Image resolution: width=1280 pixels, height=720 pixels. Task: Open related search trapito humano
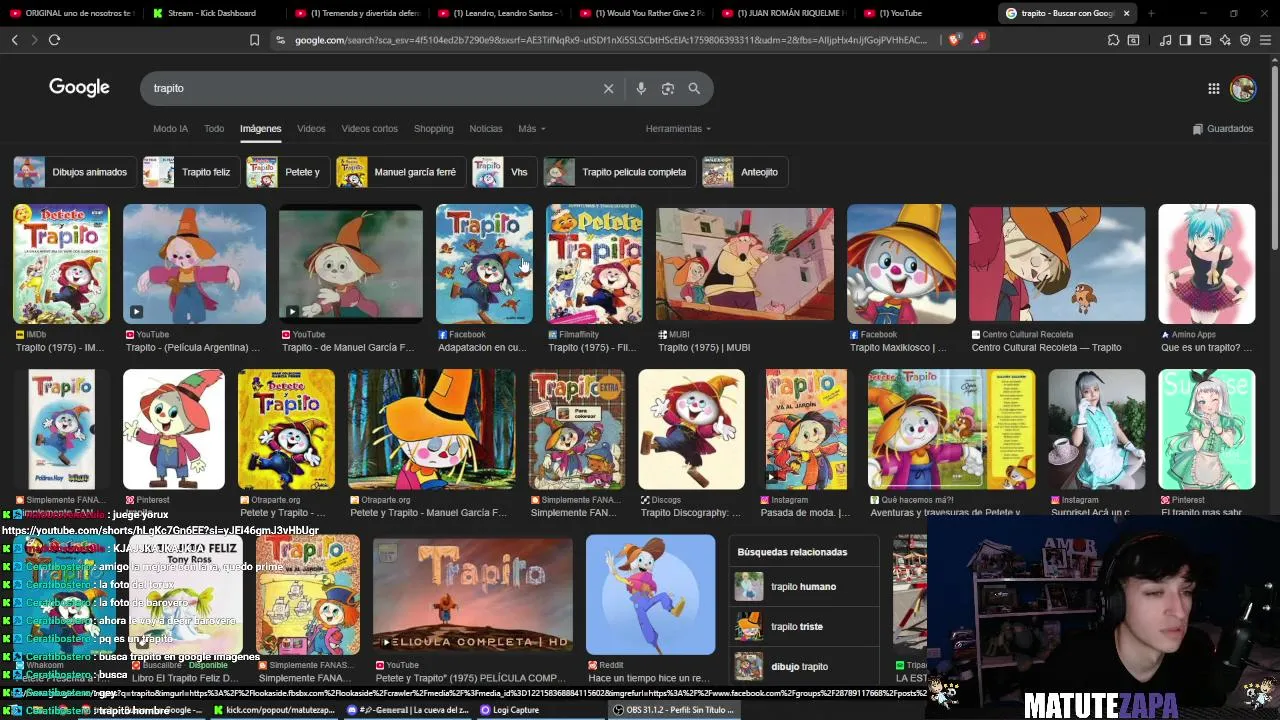[x=803, y=587]
